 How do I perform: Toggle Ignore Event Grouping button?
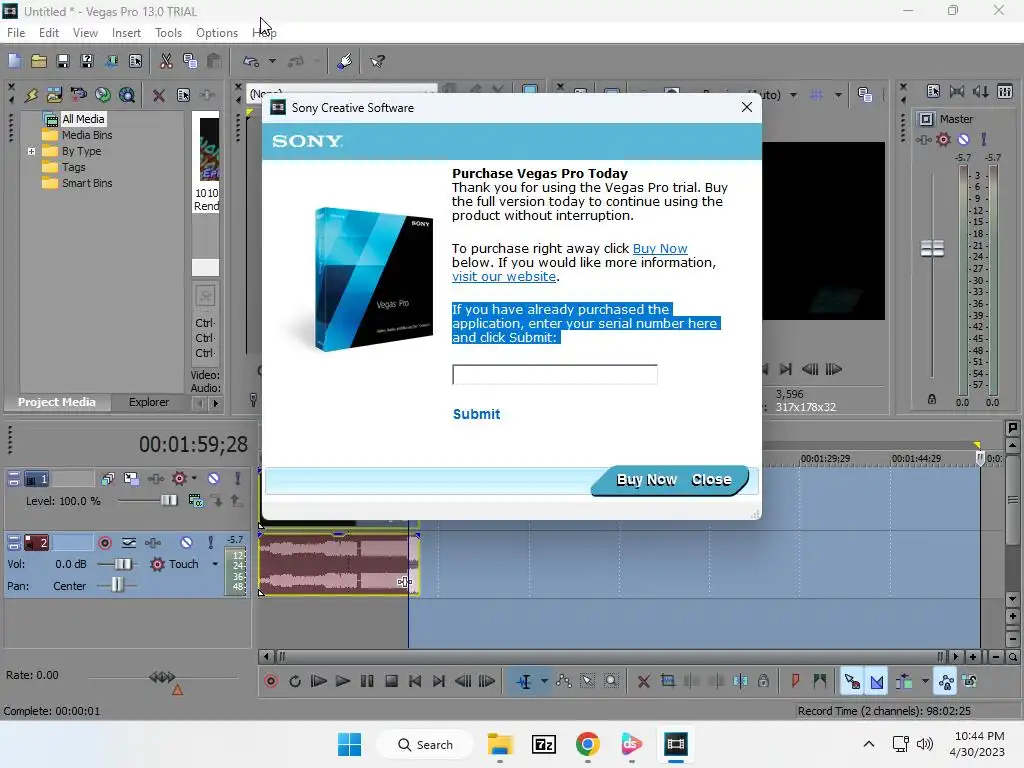(x=970, y=681)
